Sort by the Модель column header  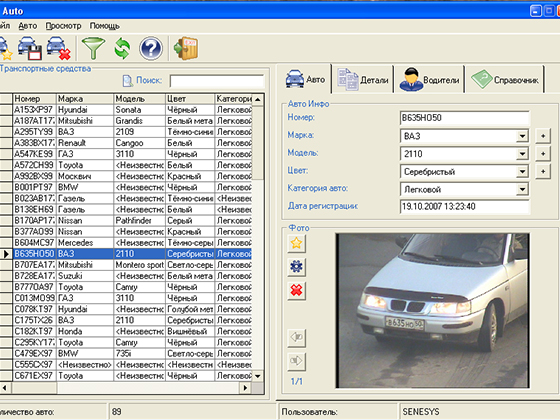(140, 99)
